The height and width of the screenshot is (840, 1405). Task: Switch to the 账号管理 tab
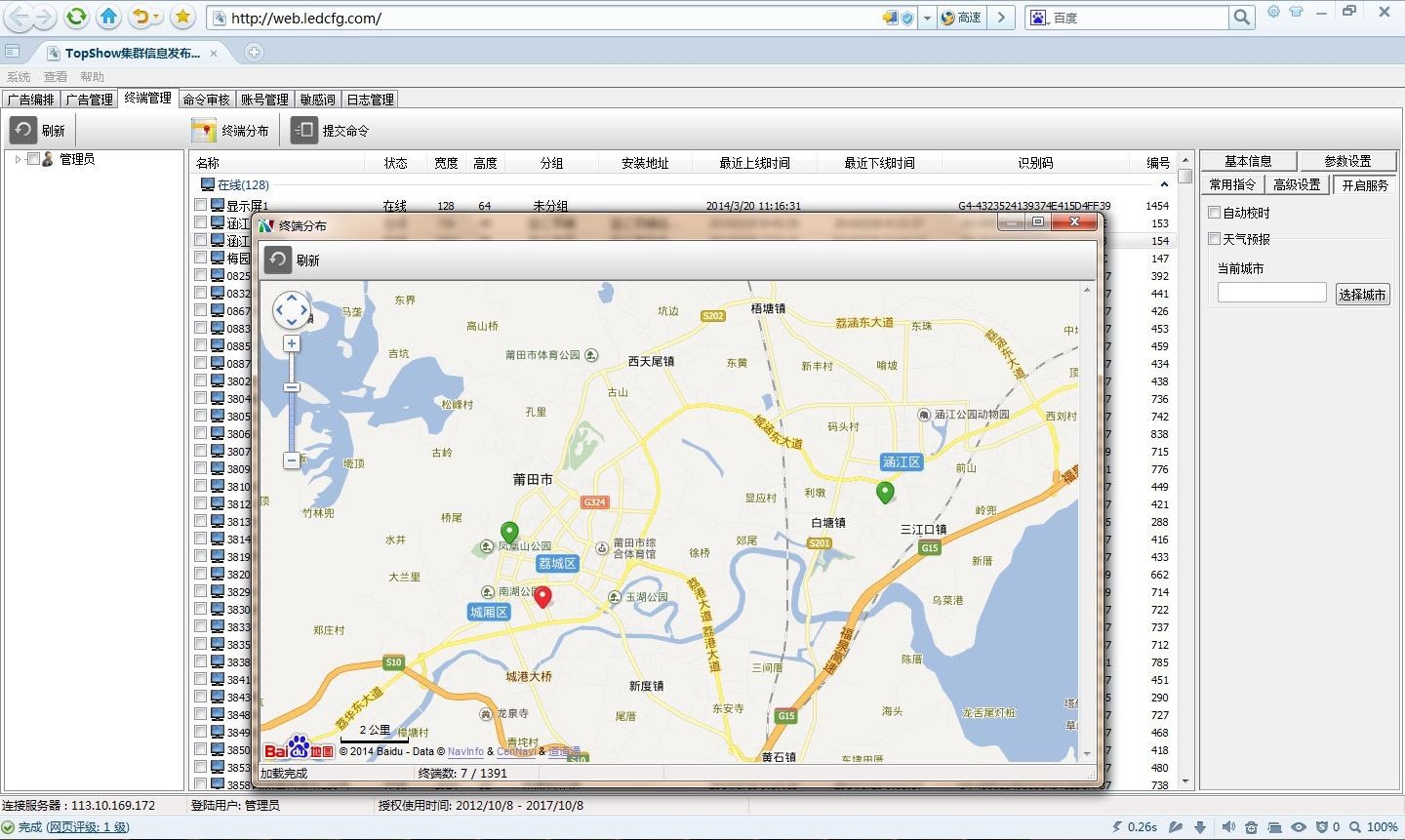pyautogui.click(x=264, y=100)
